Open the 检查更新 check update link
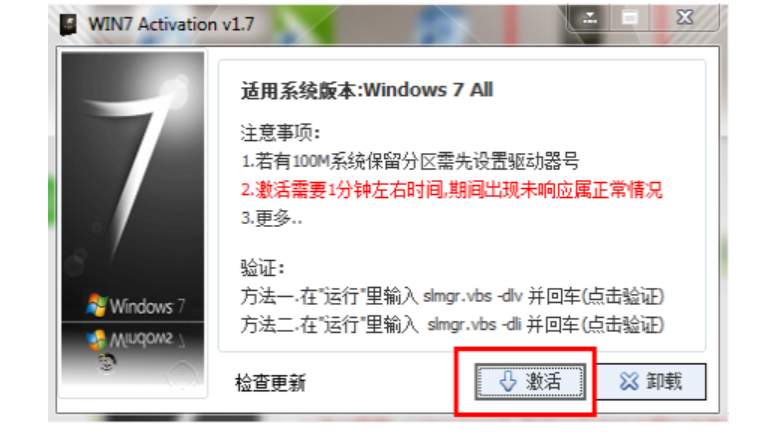Screen dimensions: 770x439 (271, 383)
